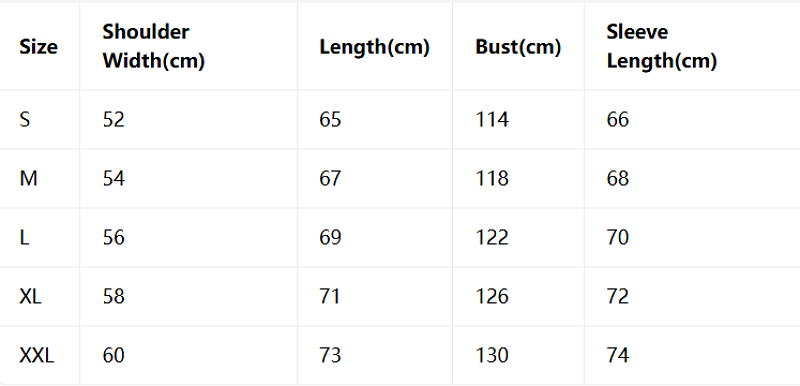The image size is (800, 386).
Task: Select the sleeve length value 74
Action: [x=617, y=355]
